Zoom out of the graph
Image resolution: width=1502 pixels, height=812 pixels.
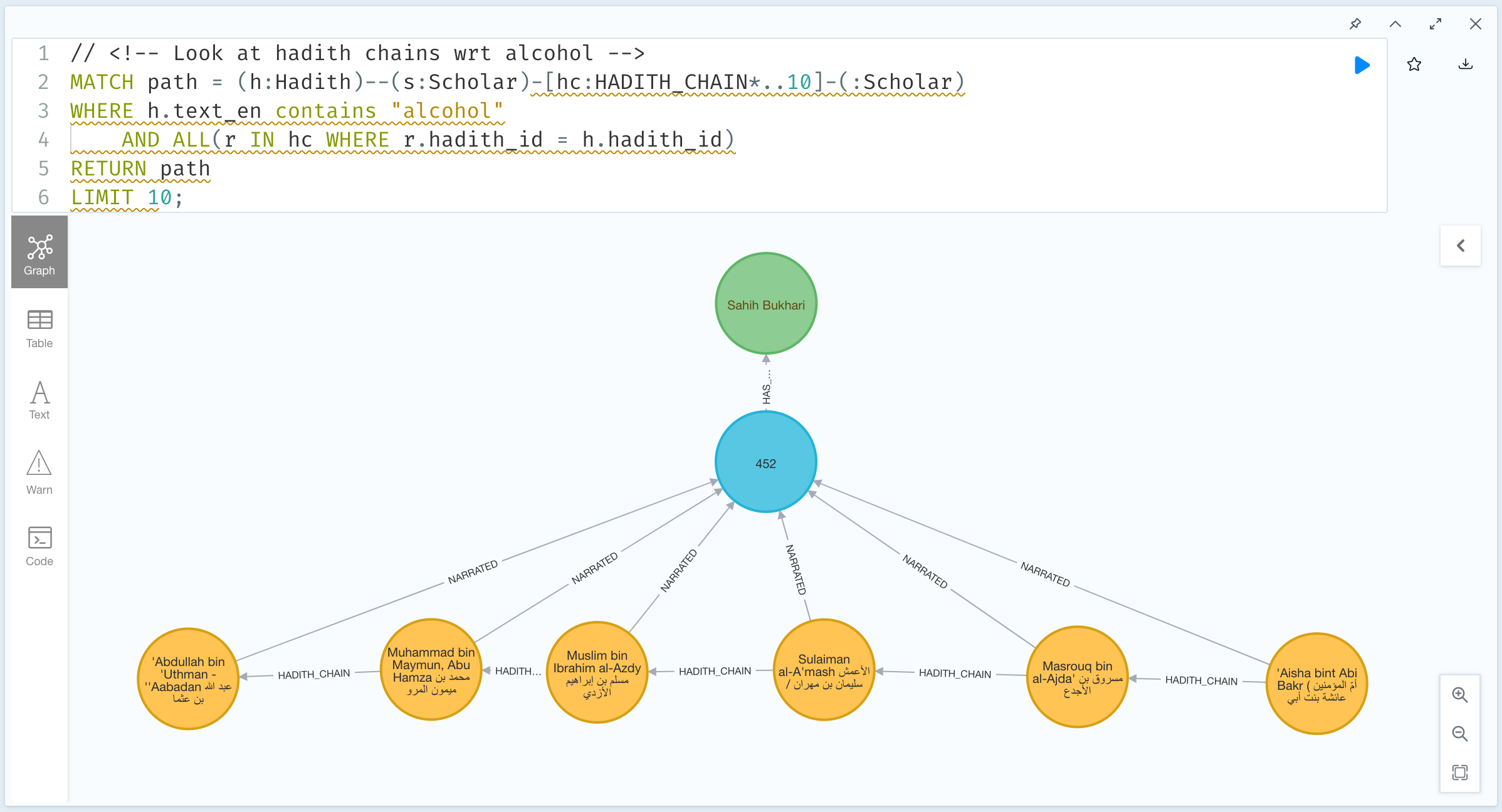point(1460,734)
